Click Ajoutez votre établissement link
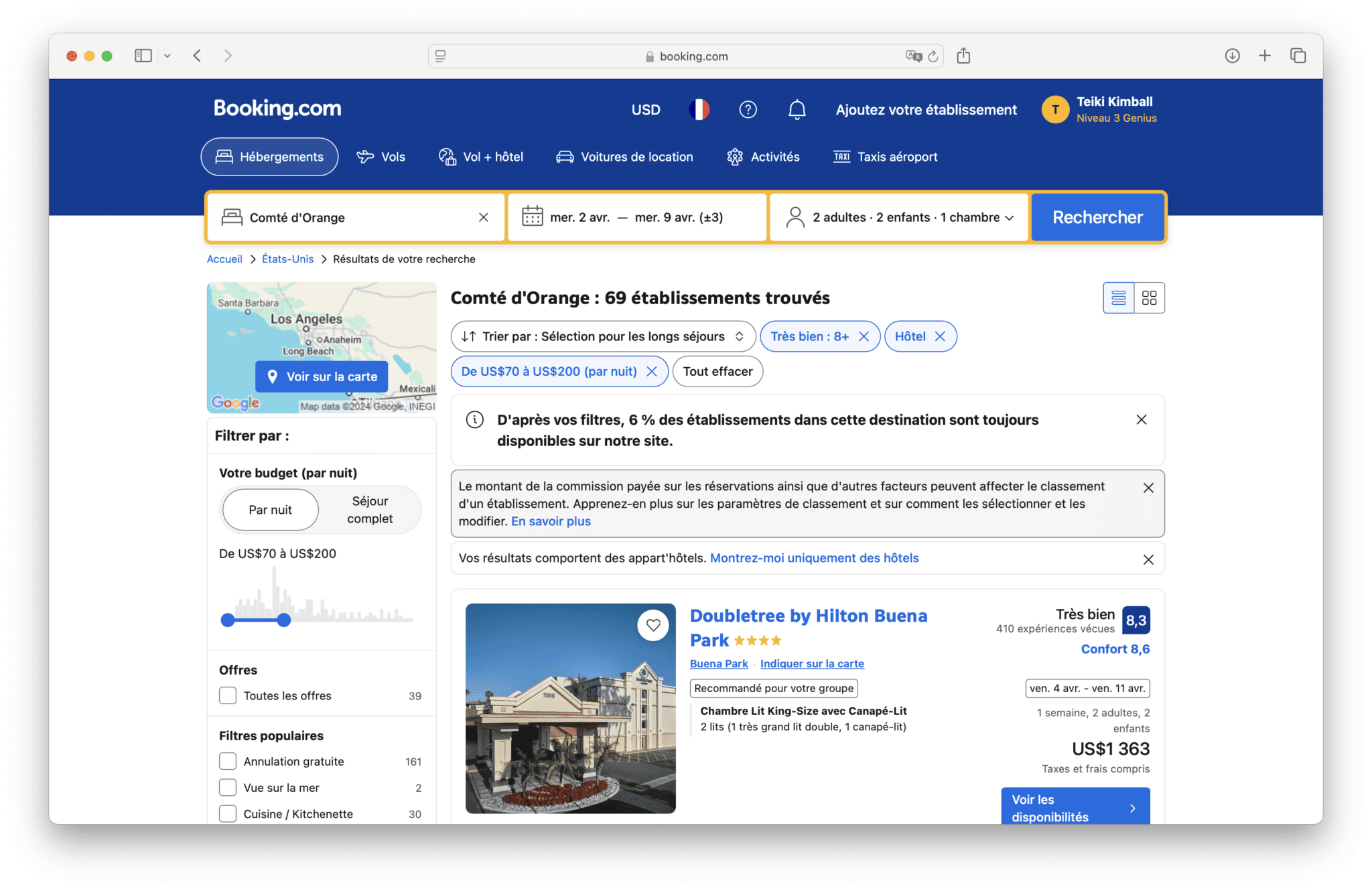This screenshot has width=1372, height=889. point(926,109)
